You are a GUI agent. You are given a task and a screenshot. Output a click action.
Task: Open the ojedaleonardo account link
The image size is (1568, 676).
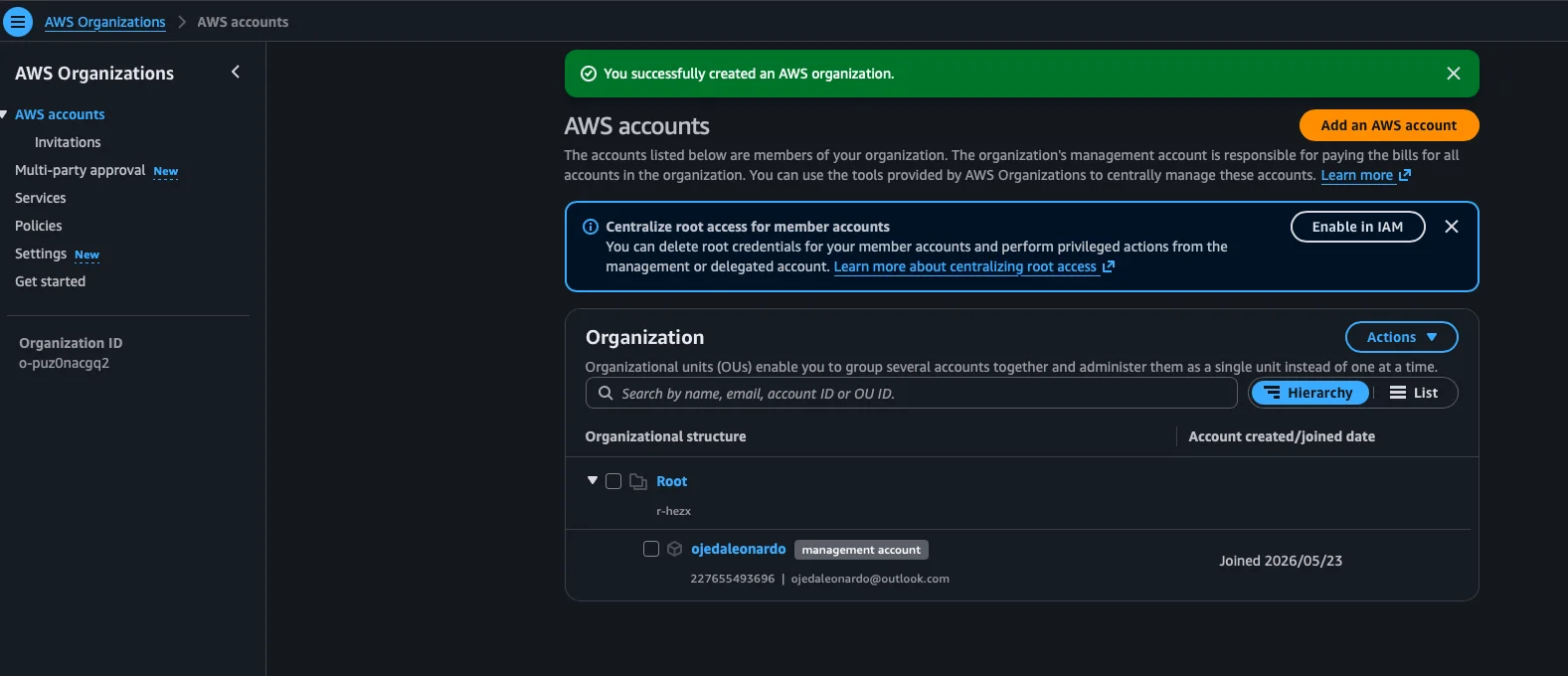pyautogui.click(x=738, y=549)
